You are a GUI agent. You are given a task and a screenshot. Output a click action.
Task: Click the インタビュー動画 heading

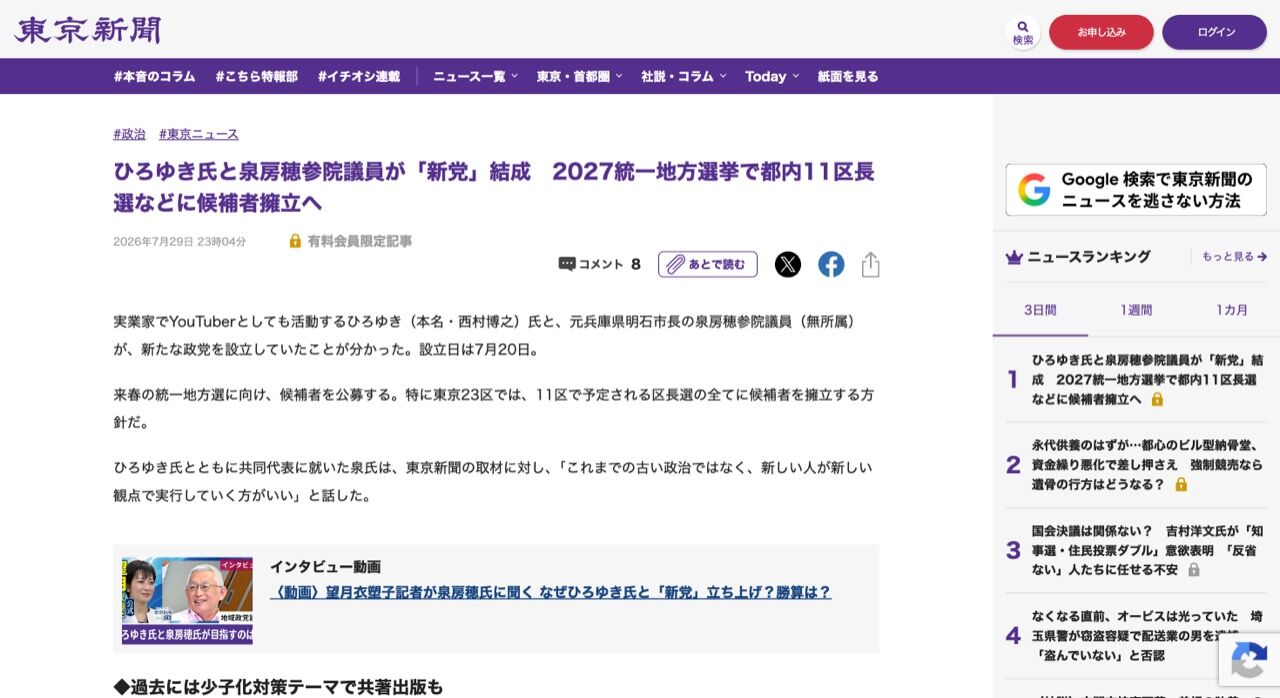(x=325, y=566)
